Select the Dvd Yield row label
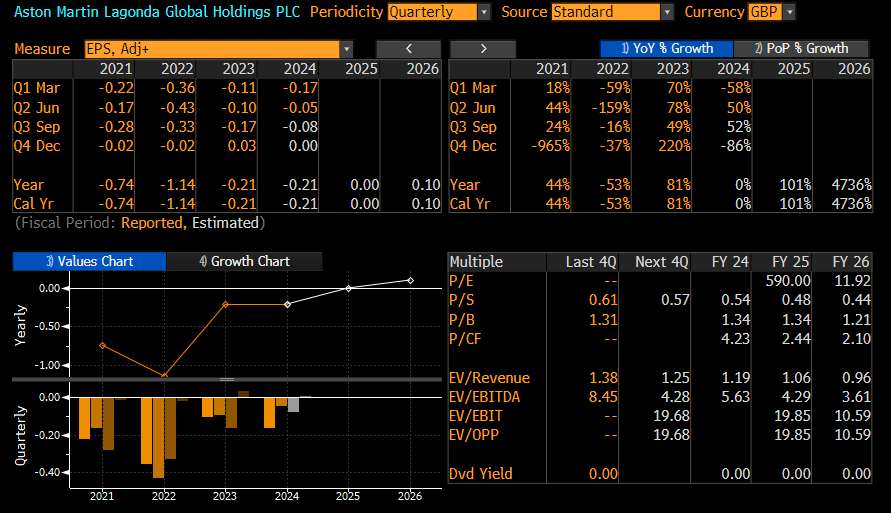 (481, 474)
